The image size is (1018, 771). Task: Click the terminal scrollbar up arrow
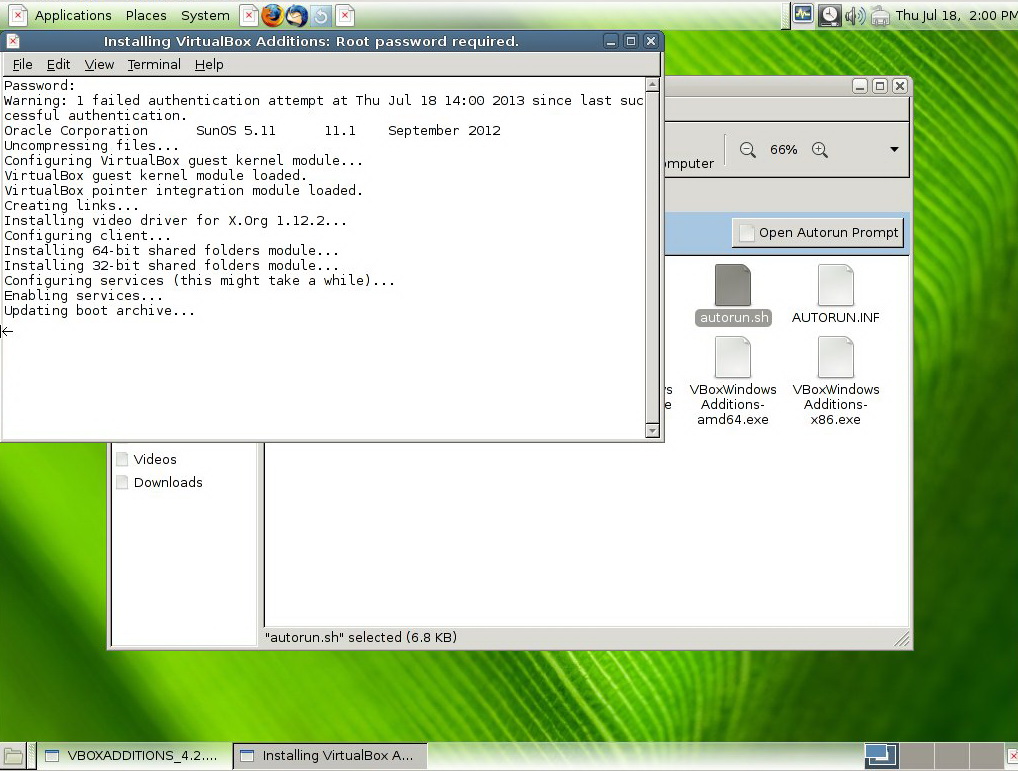pyautogui.click(x=652, y=84)
